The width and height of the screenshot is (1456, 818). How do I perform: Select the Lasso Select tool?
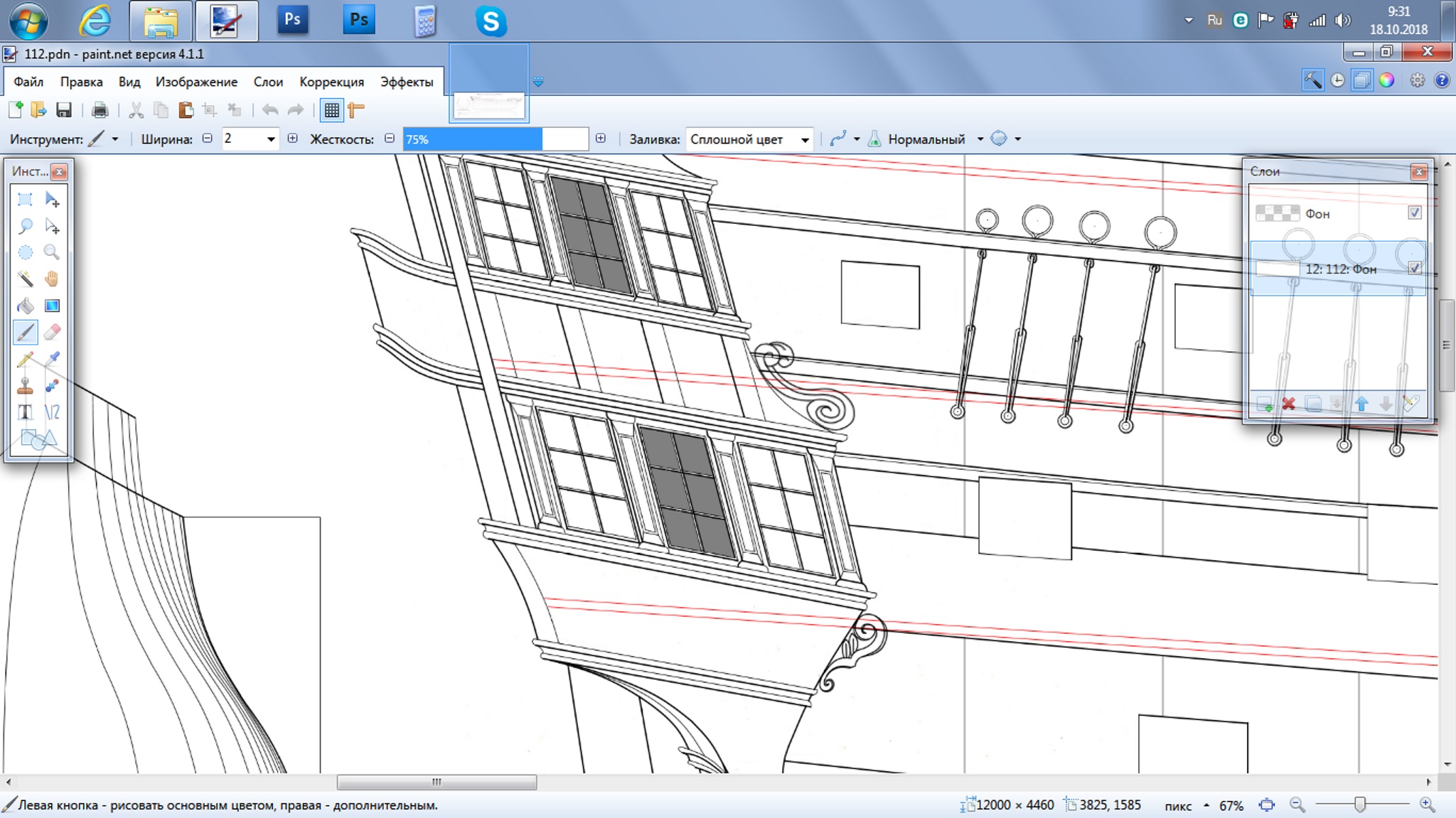(25, 226)
